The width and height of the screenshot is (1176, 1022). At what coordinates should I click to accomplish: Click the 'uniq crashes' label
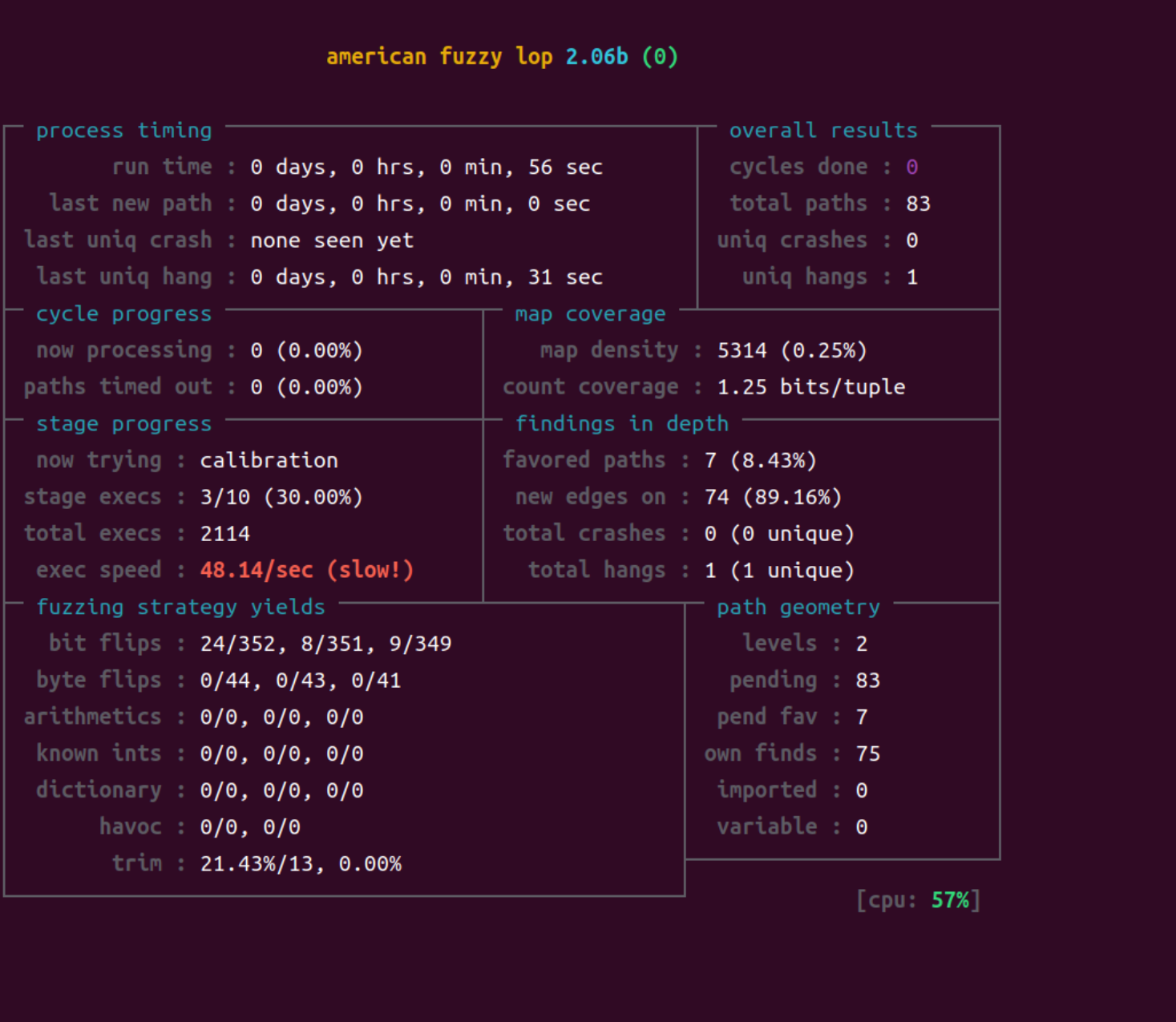tap(792, 240)
